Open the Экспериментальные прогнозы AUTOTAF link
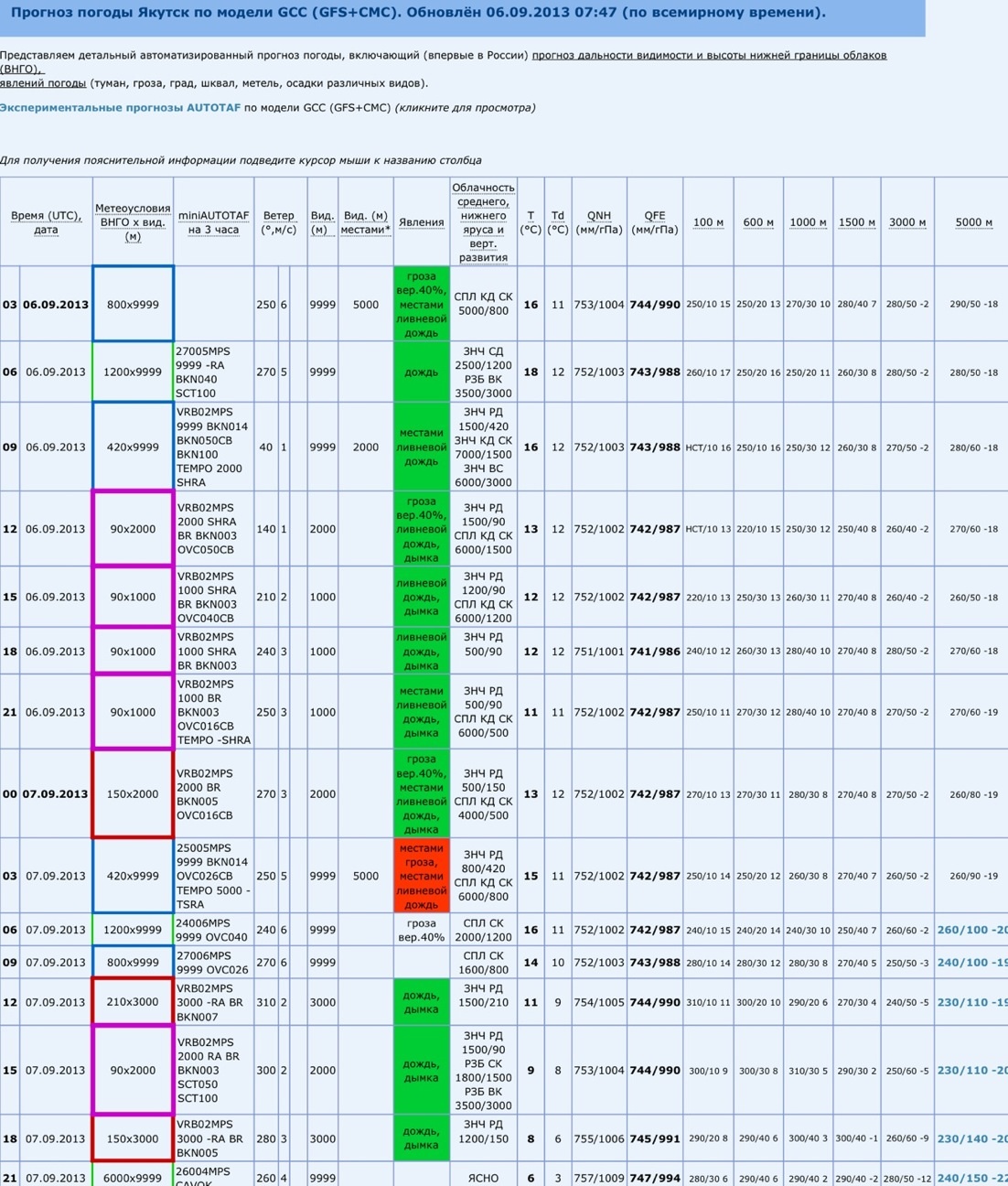1008x1186 pixels. (120, 108)
